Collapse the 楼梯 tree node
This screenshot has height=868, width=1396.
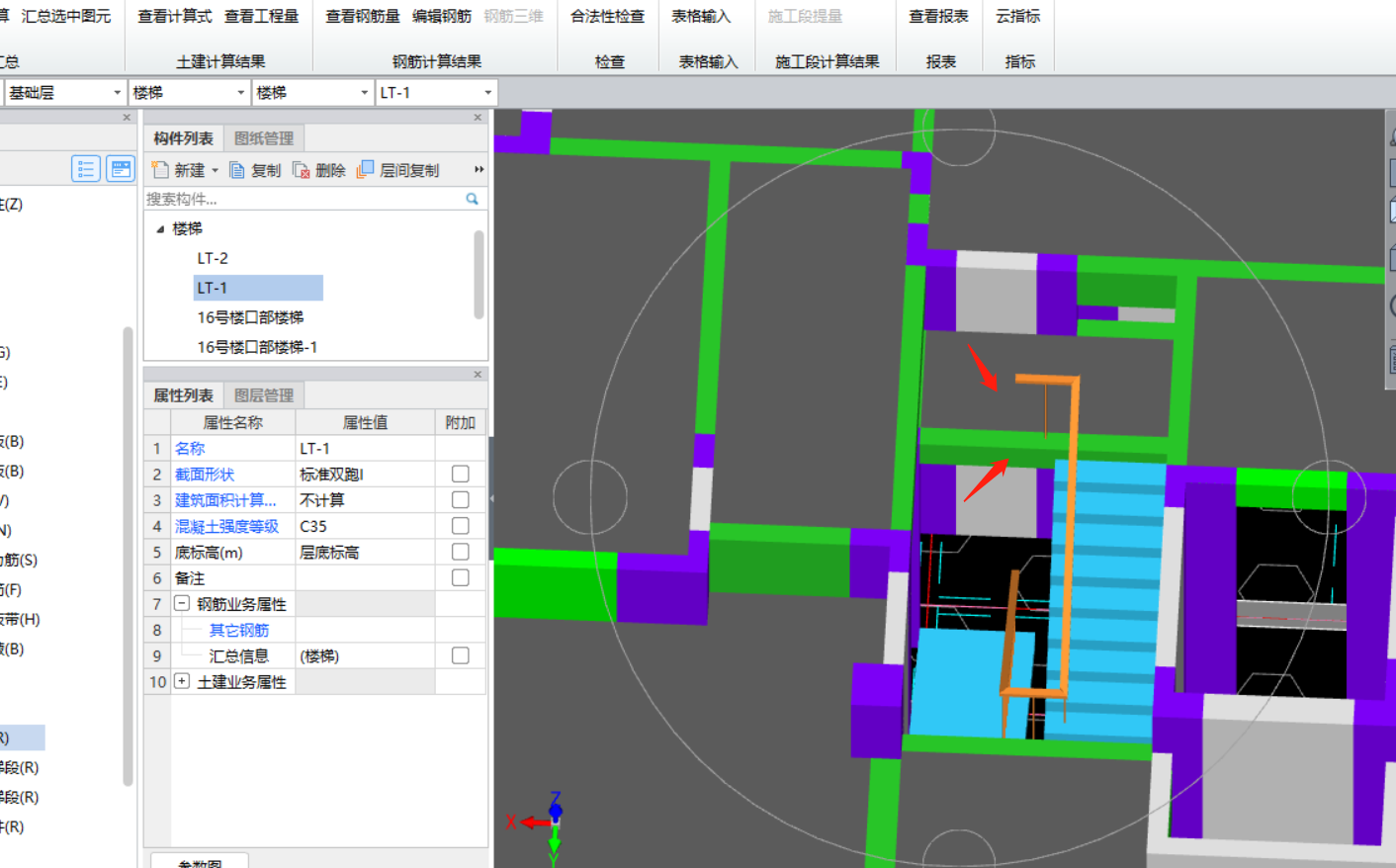pos(160,228)
